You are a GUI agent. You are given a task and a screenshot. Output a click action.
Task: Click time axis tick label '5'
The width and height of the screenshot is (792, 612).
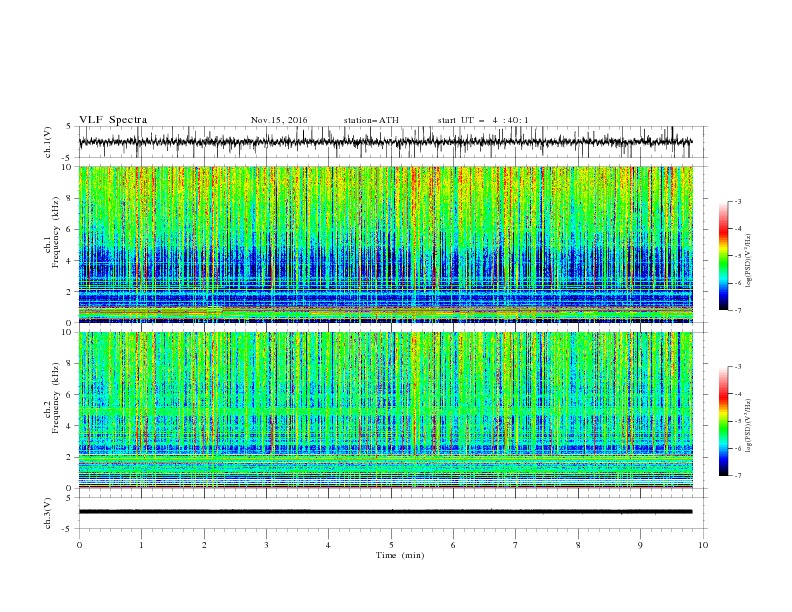(391, 545)
